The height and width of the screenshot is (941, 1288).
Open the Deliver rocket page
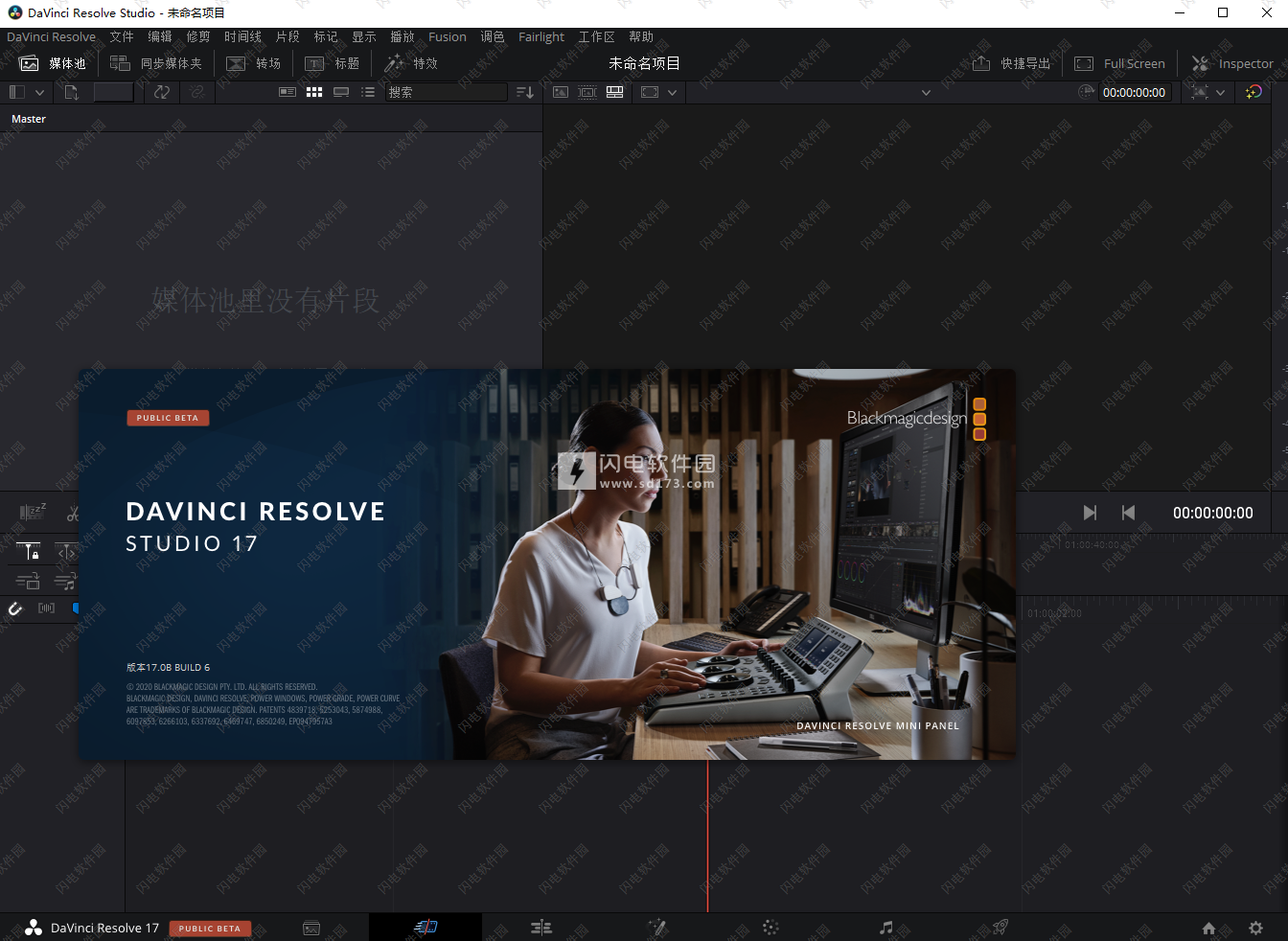[x=1000, y=927]
